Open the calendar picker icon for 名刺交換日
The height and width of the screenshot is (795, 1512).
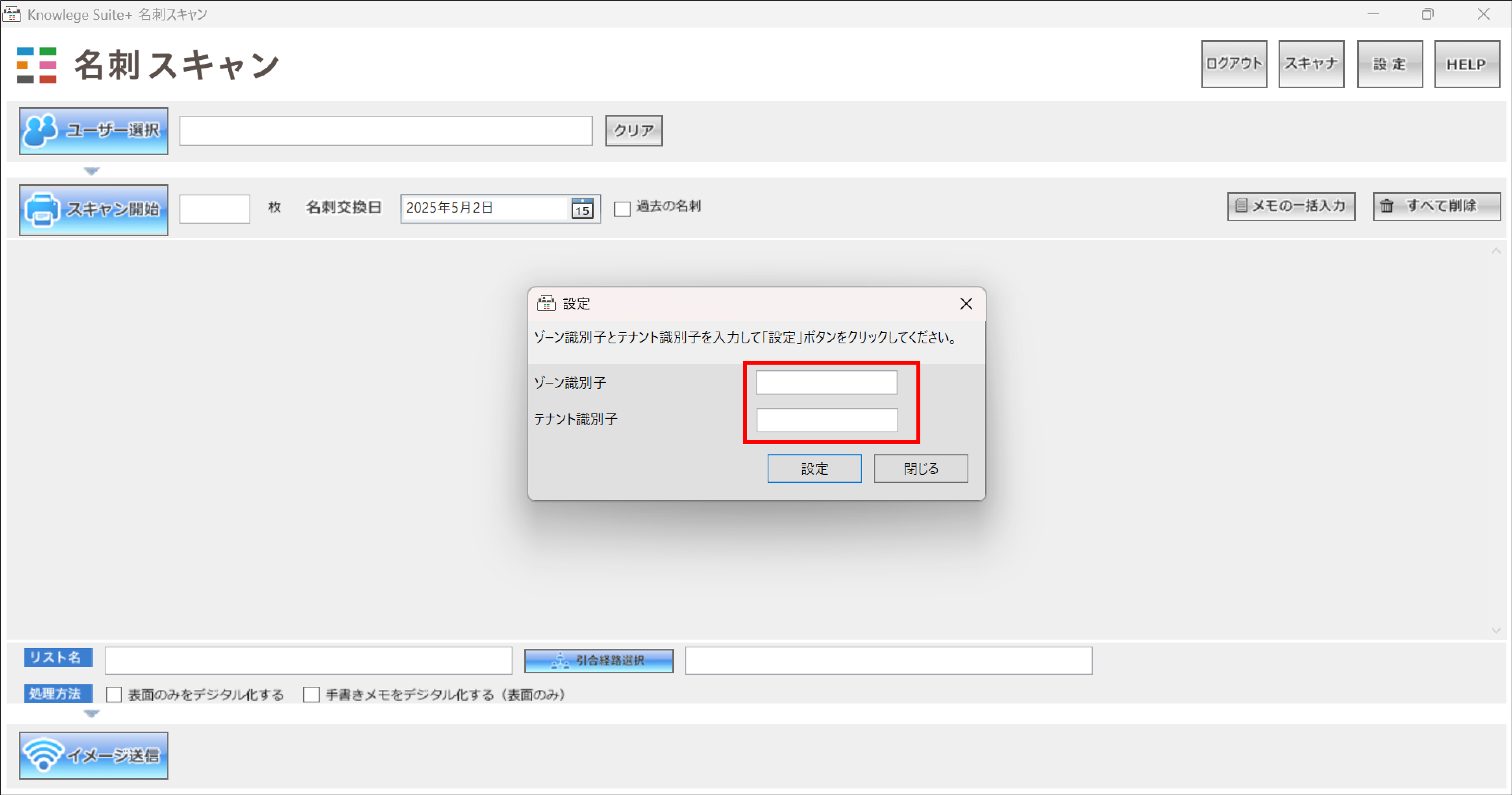point(582,208)
